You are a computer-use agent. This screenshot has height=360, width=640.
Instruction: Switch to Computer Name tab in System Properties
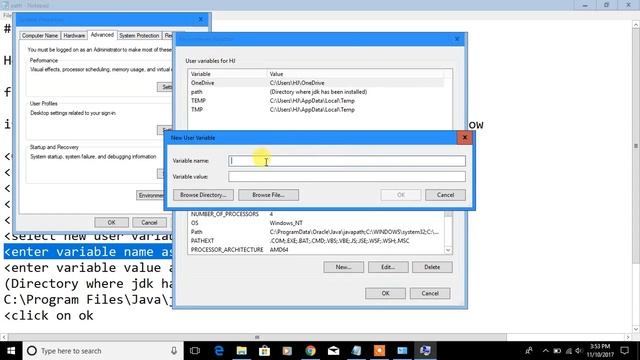coord(40,36)
